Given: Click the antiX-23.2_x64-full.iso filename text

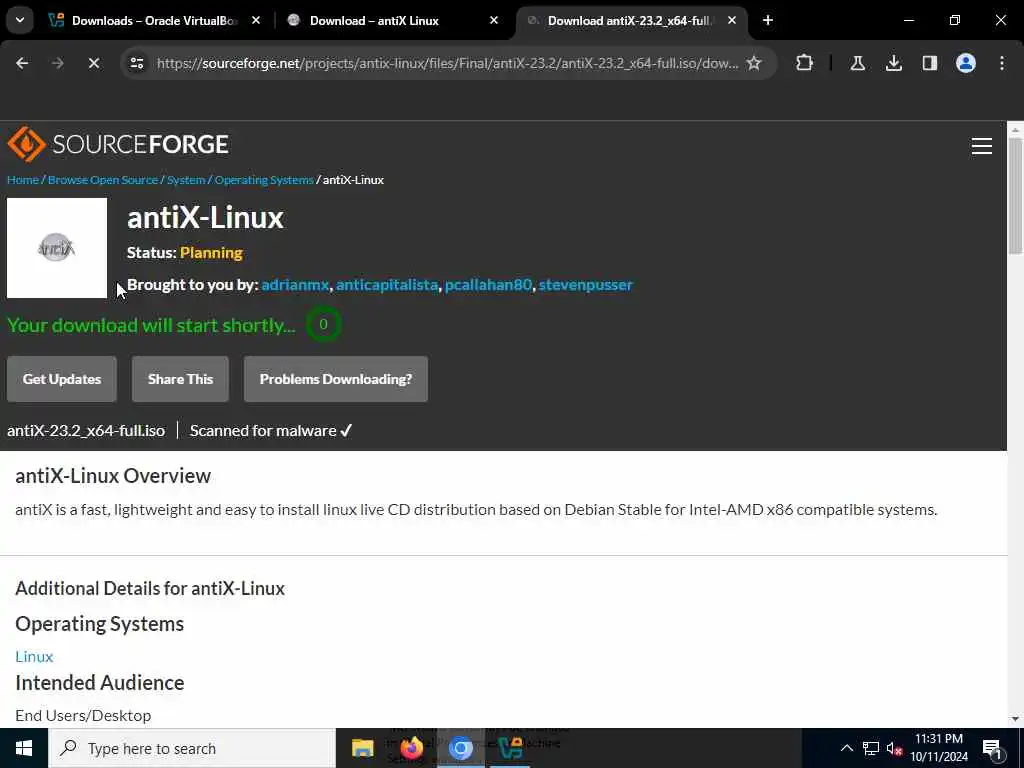Looking at the screenshot, I should point(86,431).
